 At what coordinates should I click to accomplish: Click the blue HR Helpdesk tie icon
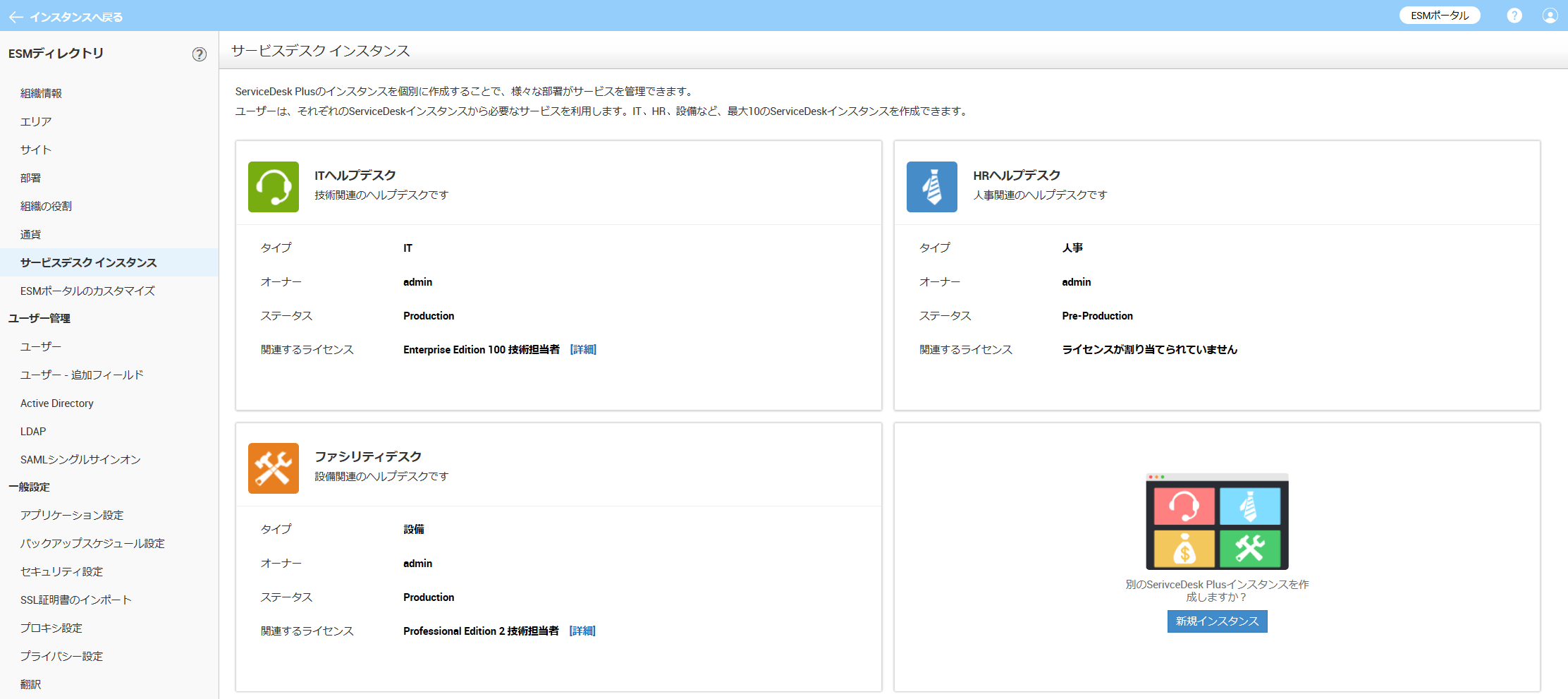[x=931, y=187]
